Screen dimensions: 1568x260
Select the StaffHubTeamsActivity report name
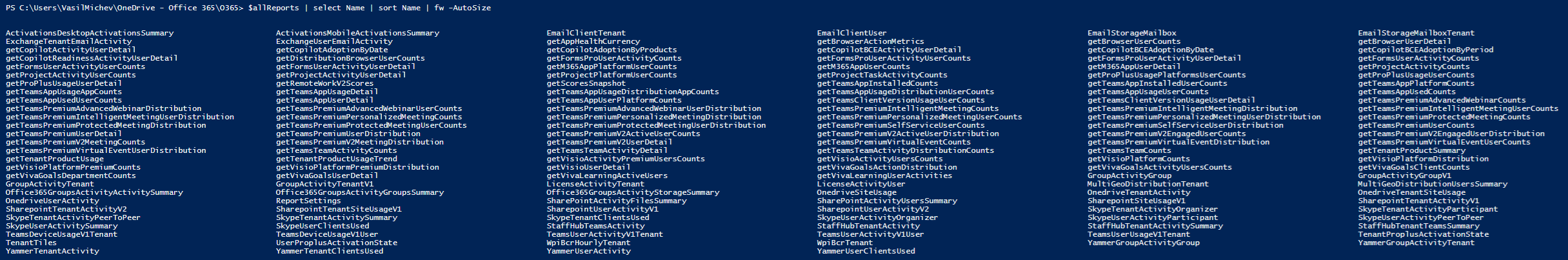[595, 226]
